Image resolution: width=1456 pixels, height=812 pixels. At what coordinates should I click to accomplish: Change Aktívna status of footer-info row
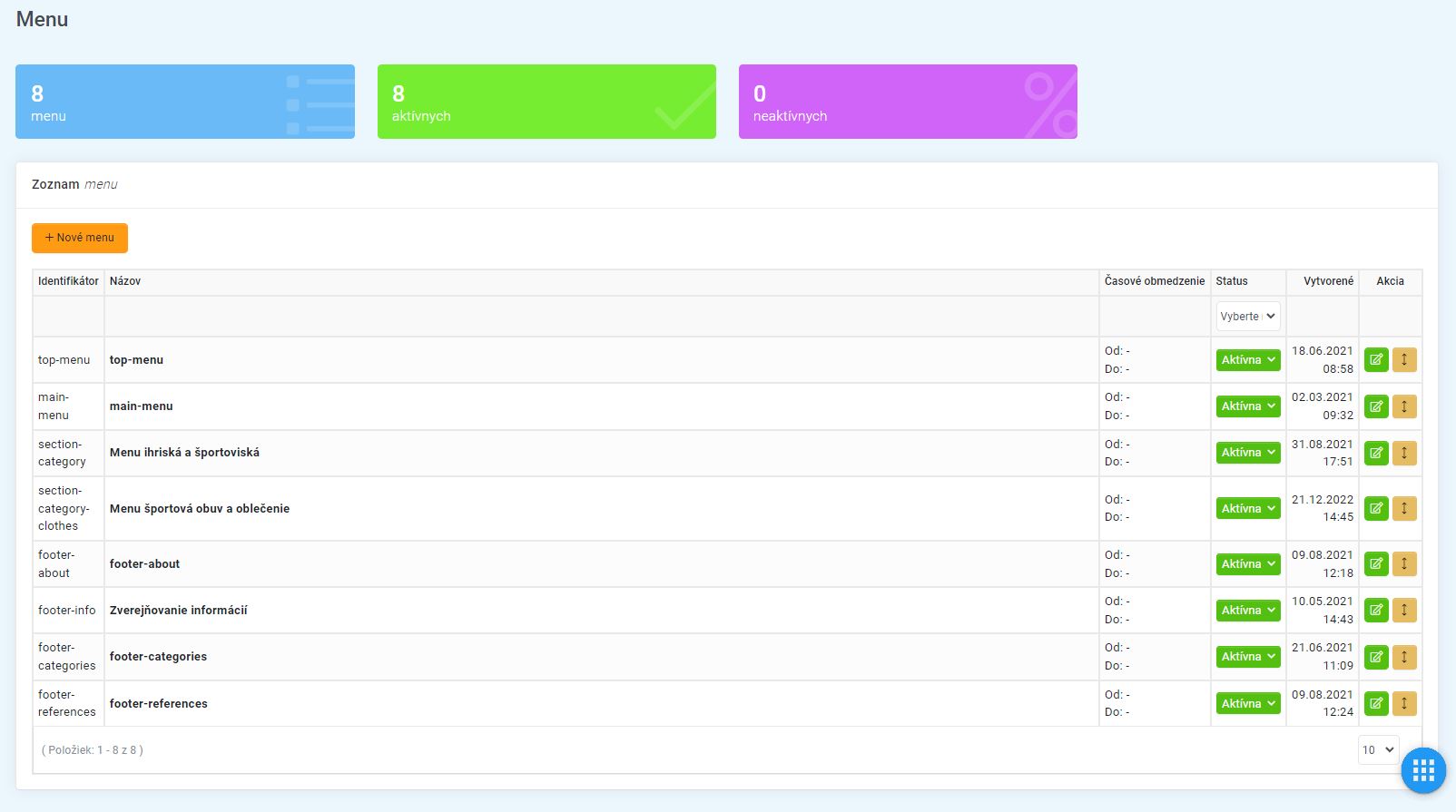tap(1247, 611)
